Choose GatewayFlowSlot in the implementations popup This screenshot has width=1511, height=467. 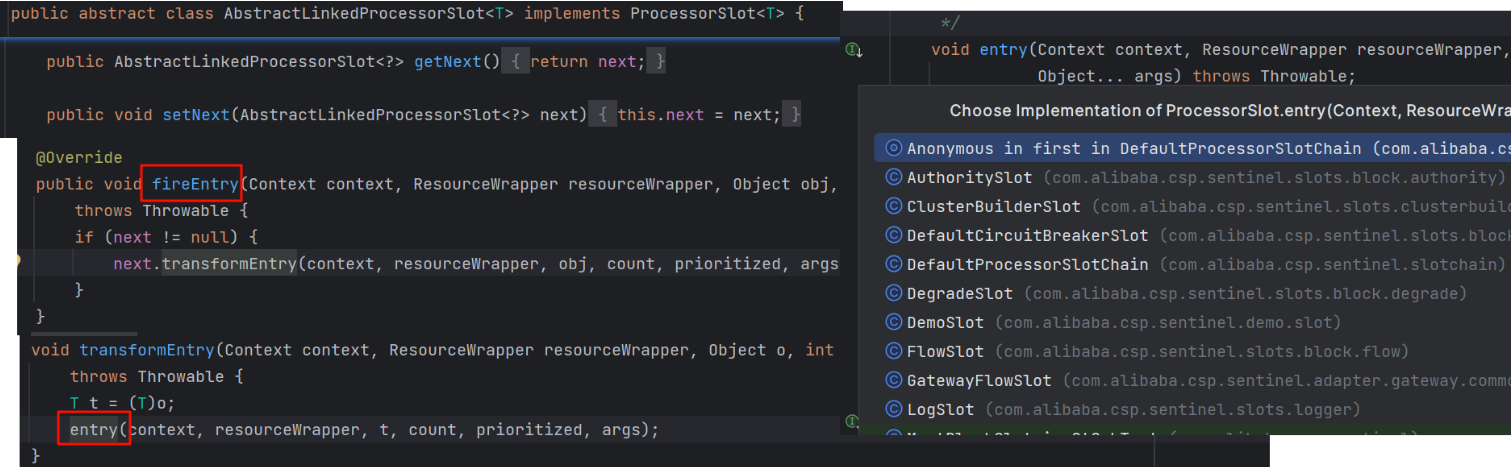979,381
